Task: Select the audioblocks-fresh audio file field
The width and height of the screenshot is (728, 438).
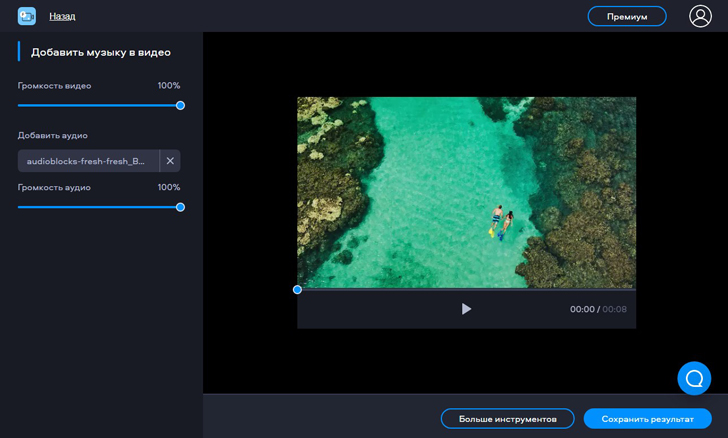Action: (88, 161)
